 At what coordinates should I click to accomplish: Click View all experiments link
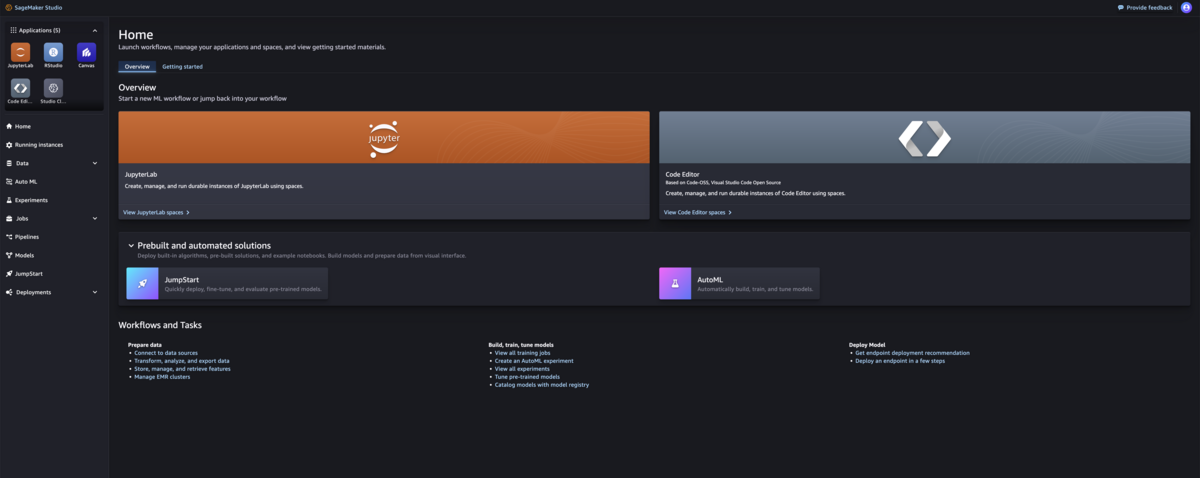tap(522, 369)
